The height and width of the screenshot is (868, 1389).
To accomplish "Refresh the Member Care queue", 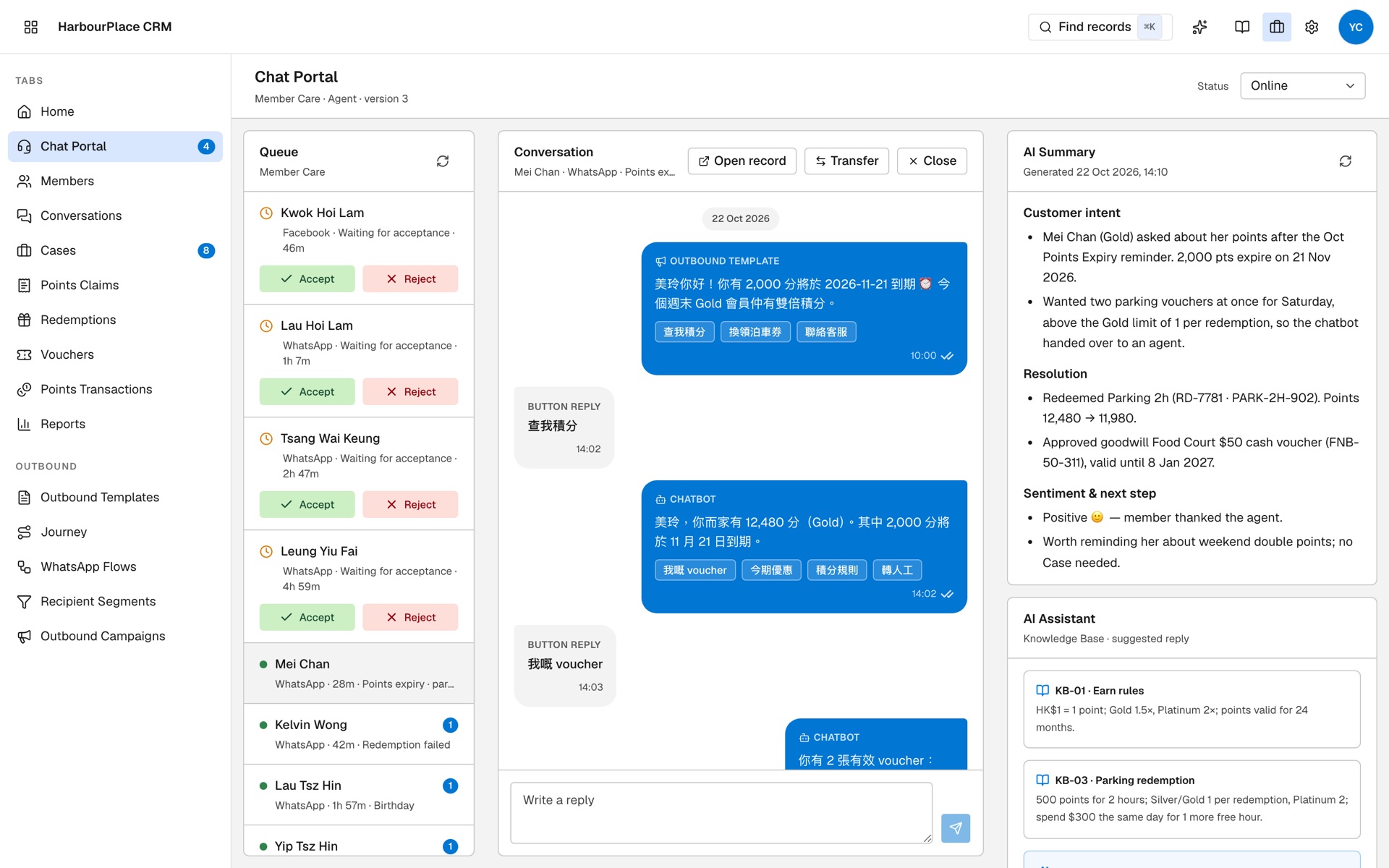I will 443,161.
